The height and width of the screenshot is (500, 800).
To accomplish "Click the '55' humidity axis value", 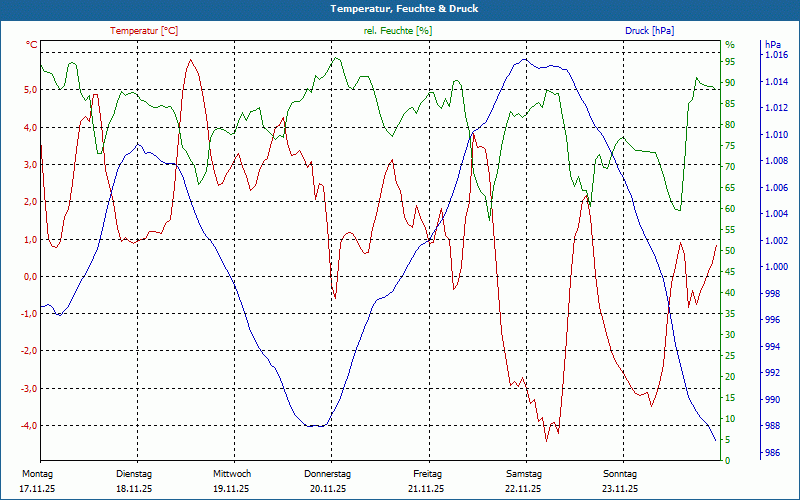I will click(x=730, y=230).
